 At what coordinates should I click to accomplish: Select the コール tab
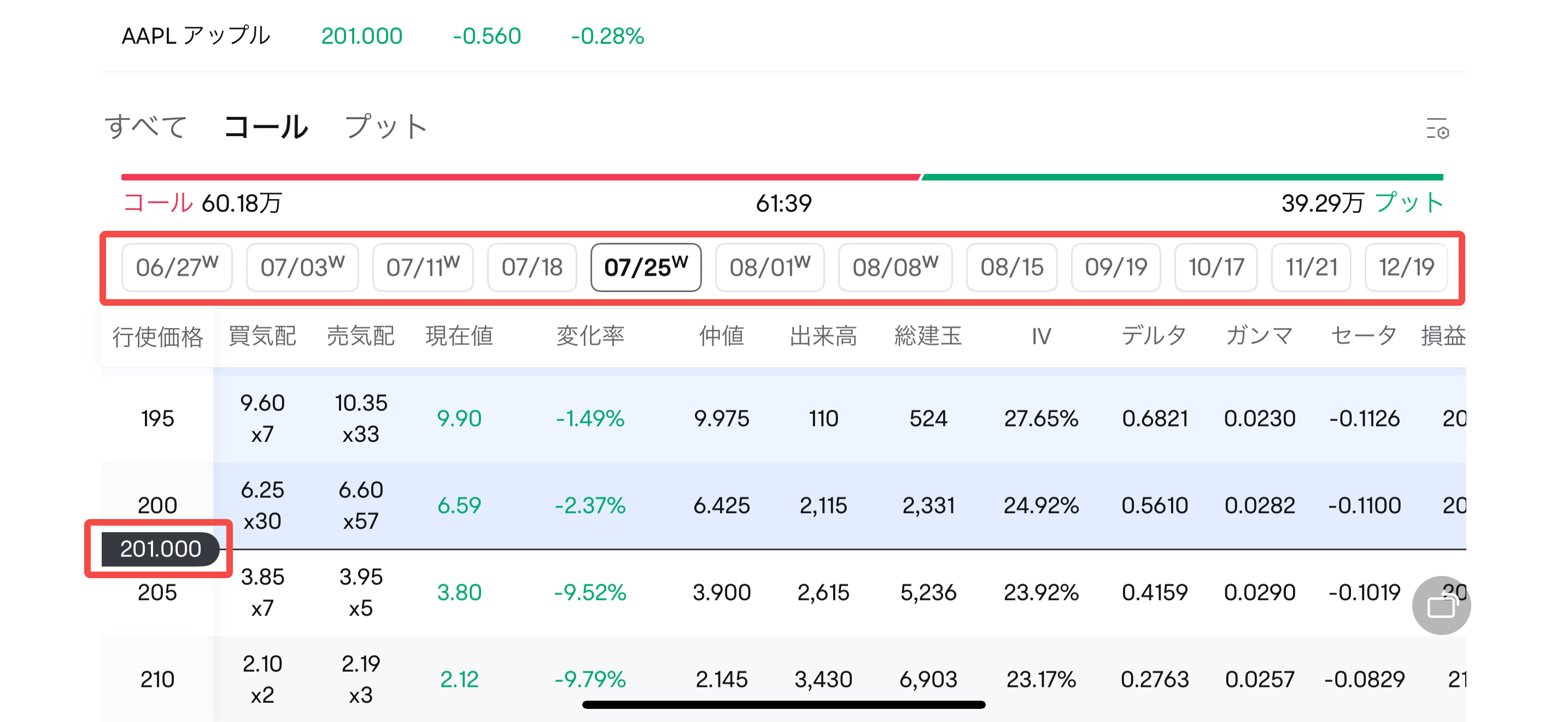coord(266,127)
